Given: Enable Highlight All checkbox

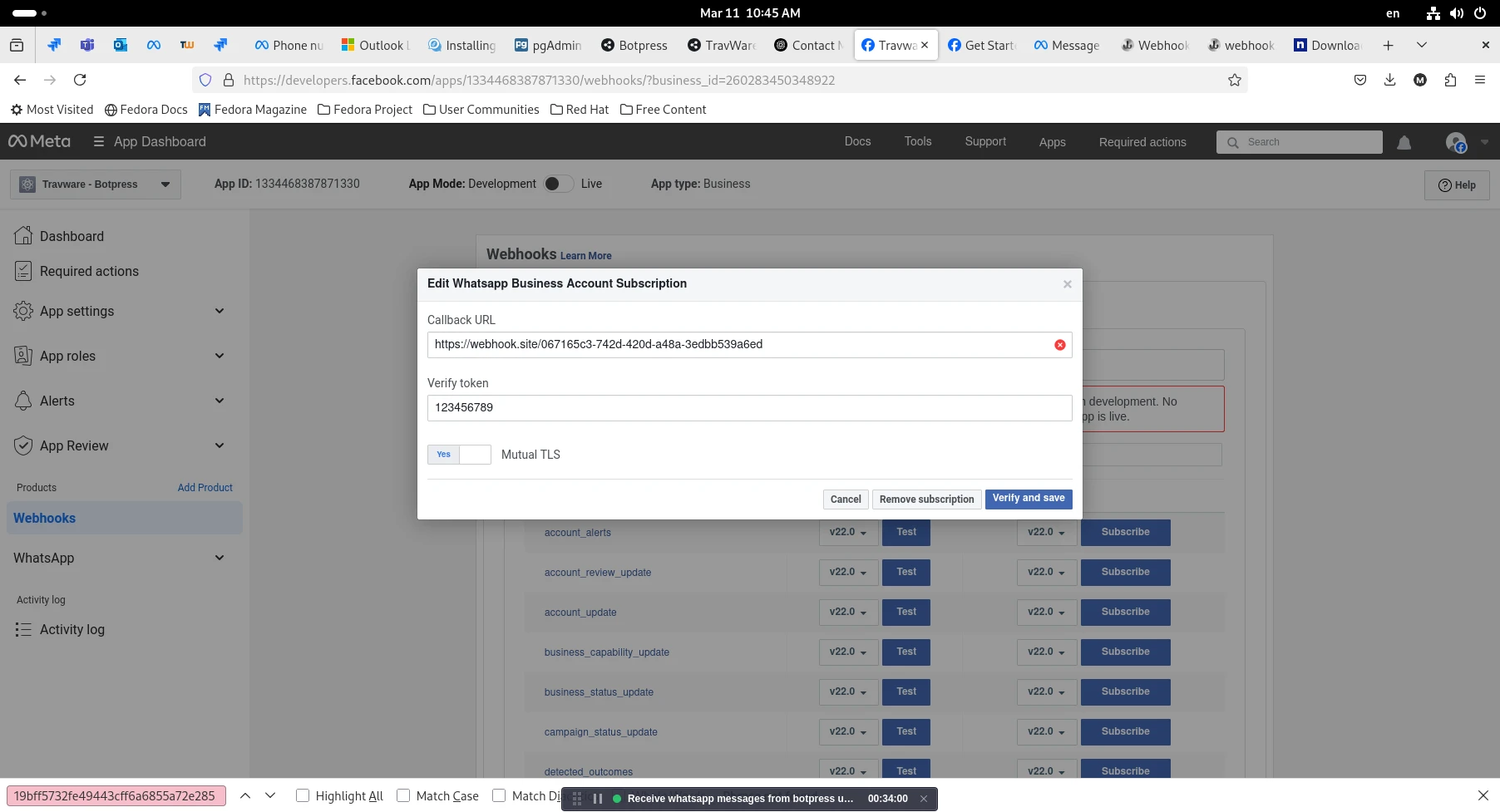Looking at the screenshot, I should coord(303,795).
